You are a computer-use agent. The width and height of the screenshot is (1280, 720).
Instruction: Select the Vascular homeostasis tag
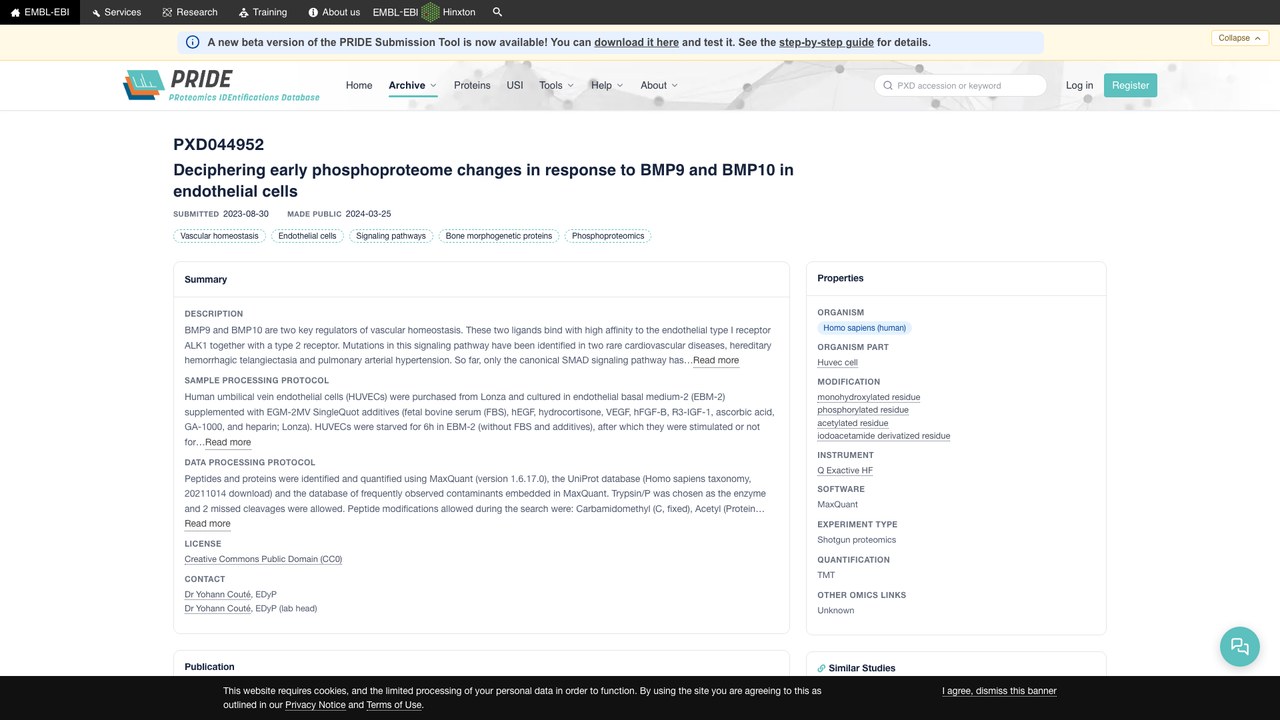(219, 236)
